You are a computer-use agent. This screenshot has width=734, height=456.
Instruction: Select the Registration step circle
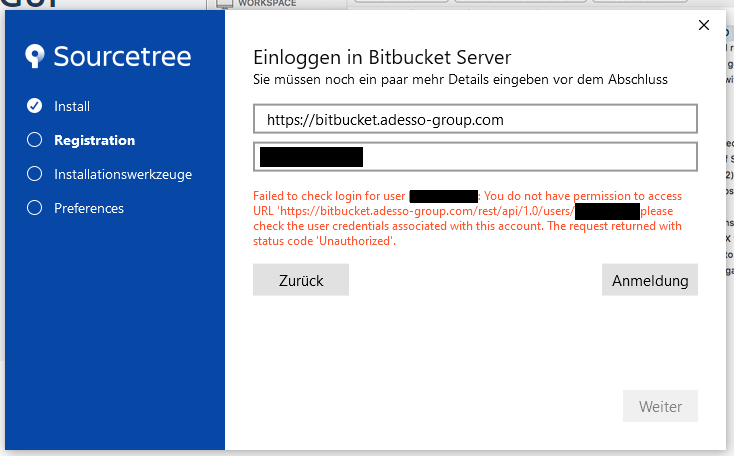point(34,140)
